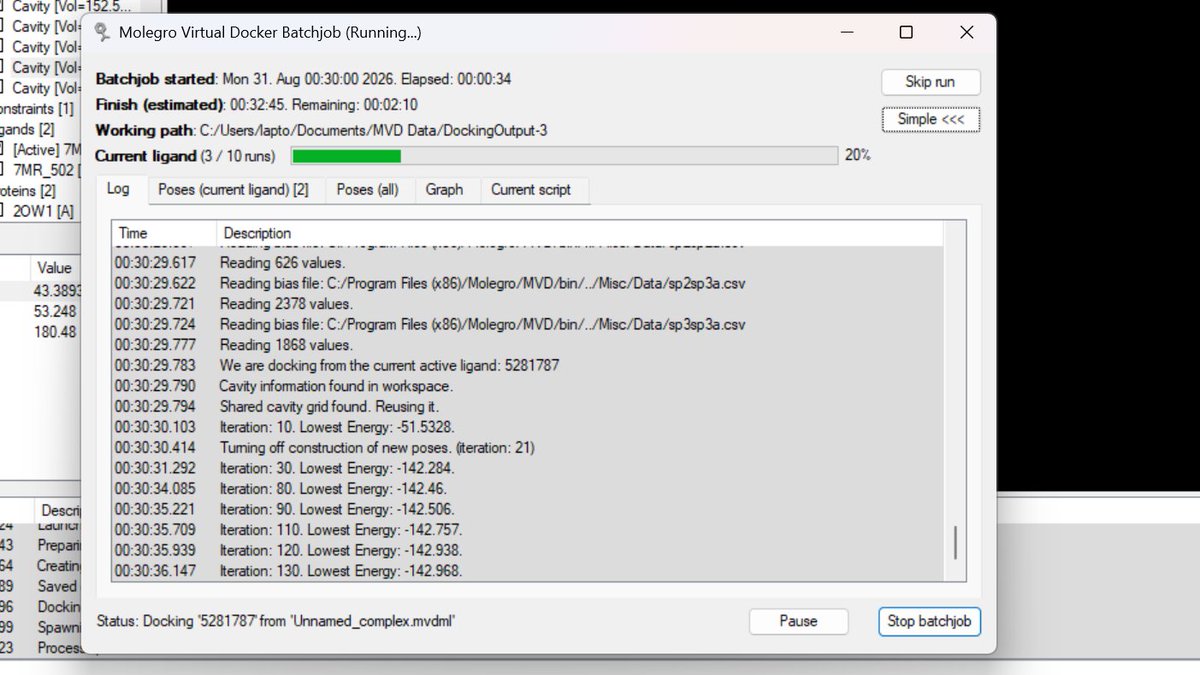Select log row reading sp2sp3a.csv bias file
Viewport: 1200px width, 675px height.
pos(526,283)
